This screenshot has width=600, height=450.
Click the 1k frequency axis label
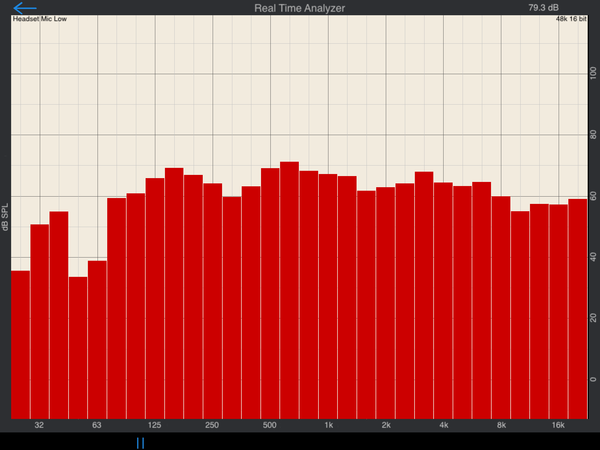(328, 425)
